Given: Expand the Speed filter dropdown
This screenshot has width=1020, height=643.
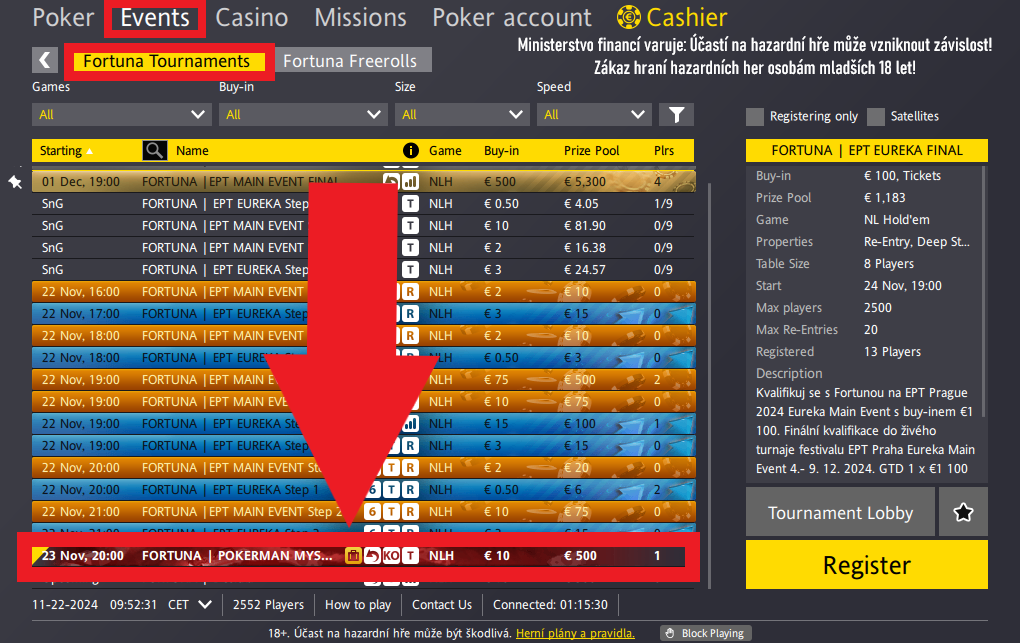Looking at the screenshot, I should 595,115.
